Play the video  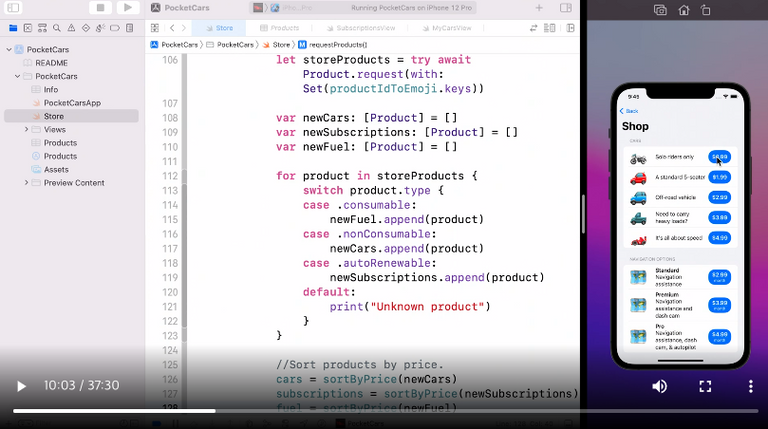point(21,386)
